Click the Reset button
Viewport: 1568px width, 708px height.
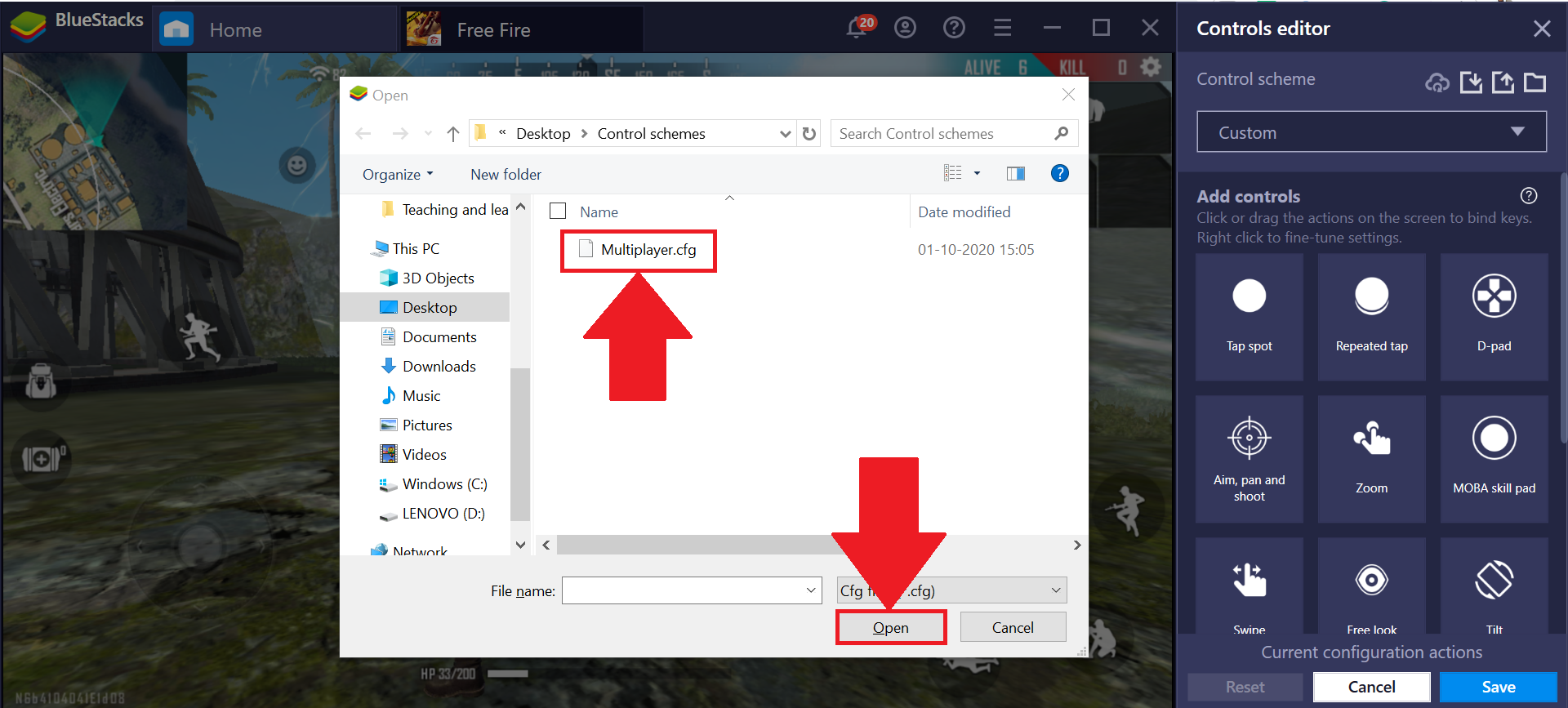1245,687
